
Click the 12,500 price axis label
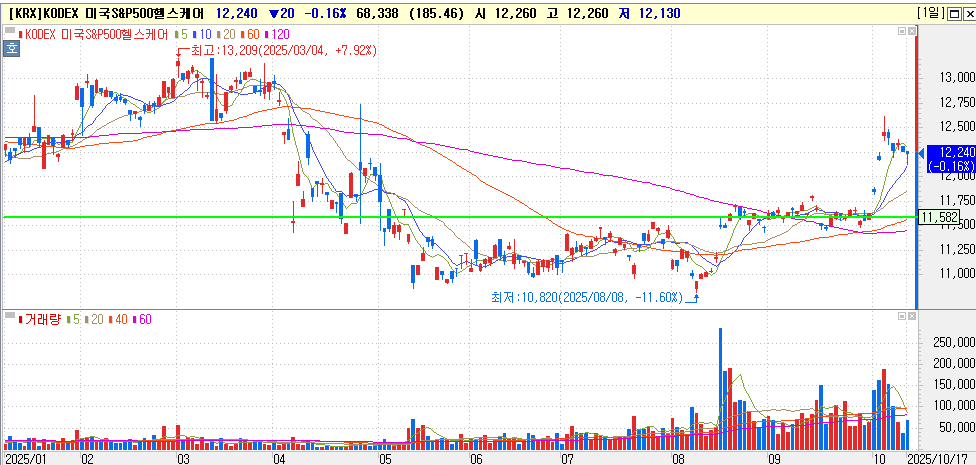click(957, 126)
